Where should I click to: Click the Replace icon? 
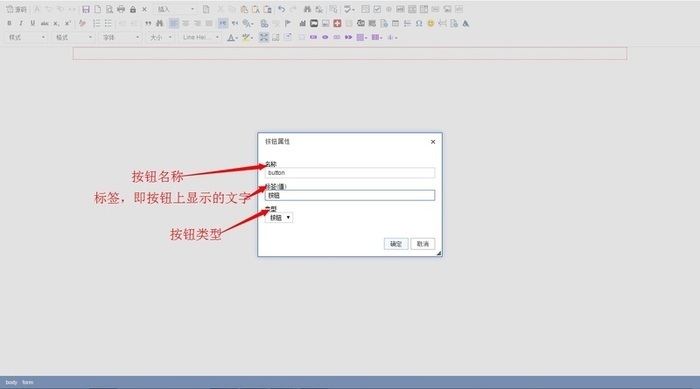(x=319, y=9)
